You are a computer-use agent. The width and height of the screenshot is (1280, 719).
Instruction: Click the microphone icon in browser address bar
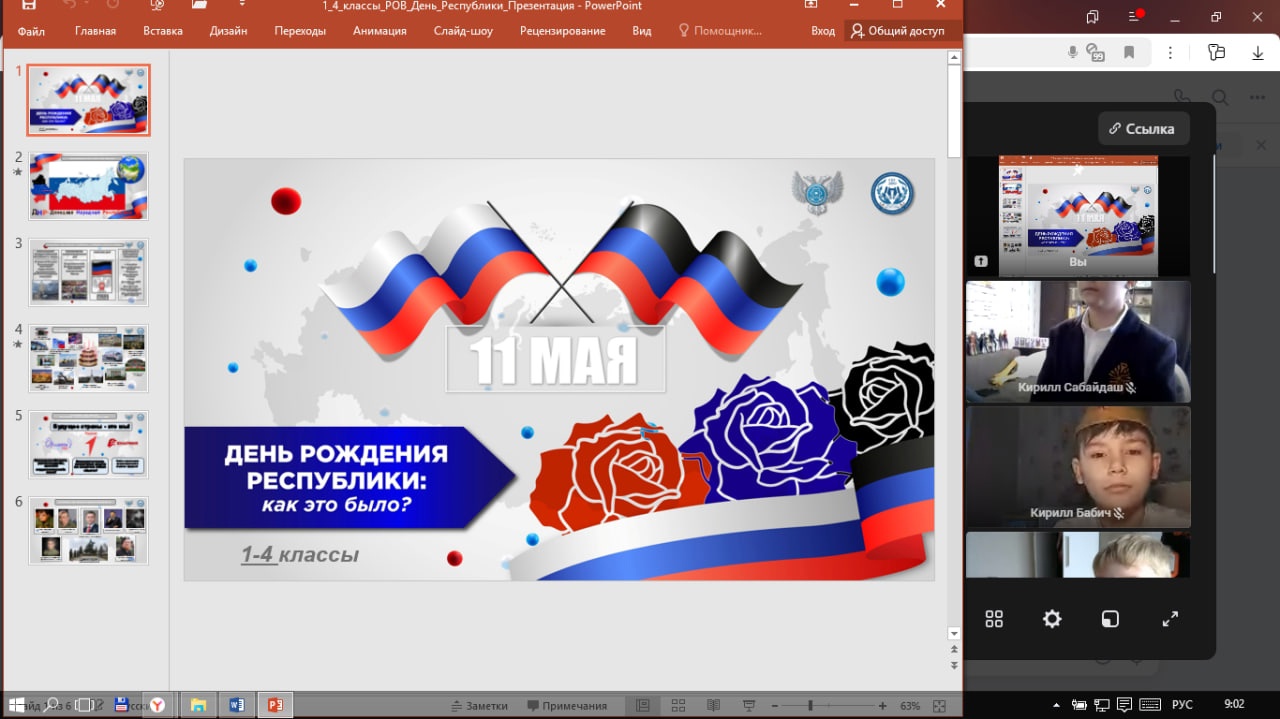click(1072, 52)
